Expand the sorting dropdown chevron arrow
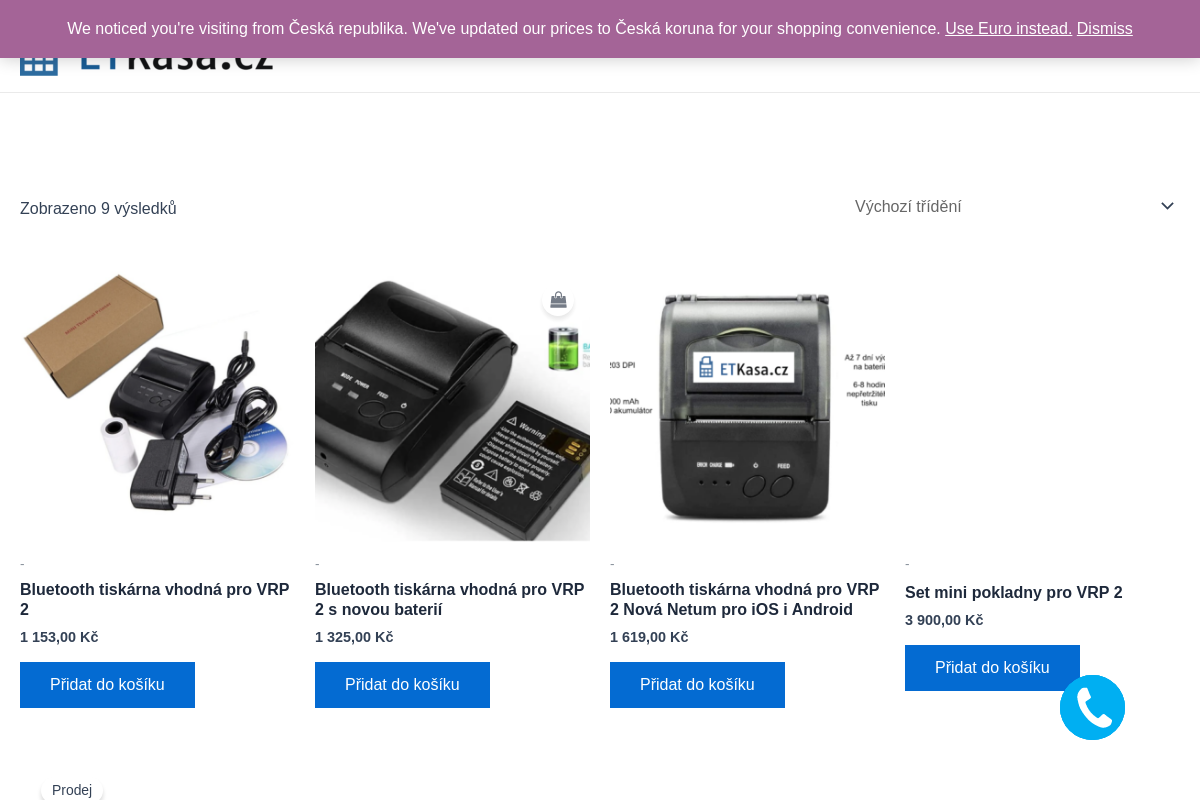Image resolution: width=1200 pixels, height=800 pixels. click(x=1167, y=206)
